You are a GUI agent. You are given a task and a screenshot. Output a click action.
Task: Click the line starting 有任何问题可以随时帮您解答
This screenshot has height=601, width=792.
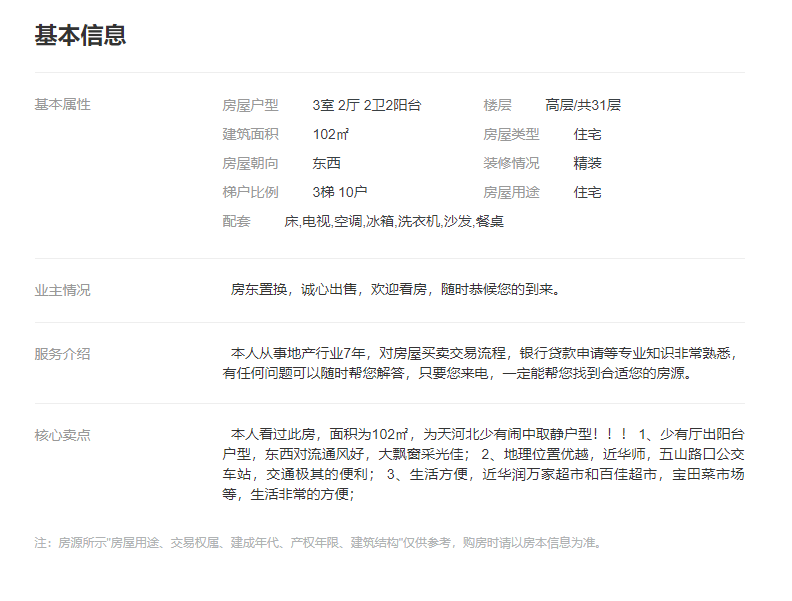click(x=458, y=373)
